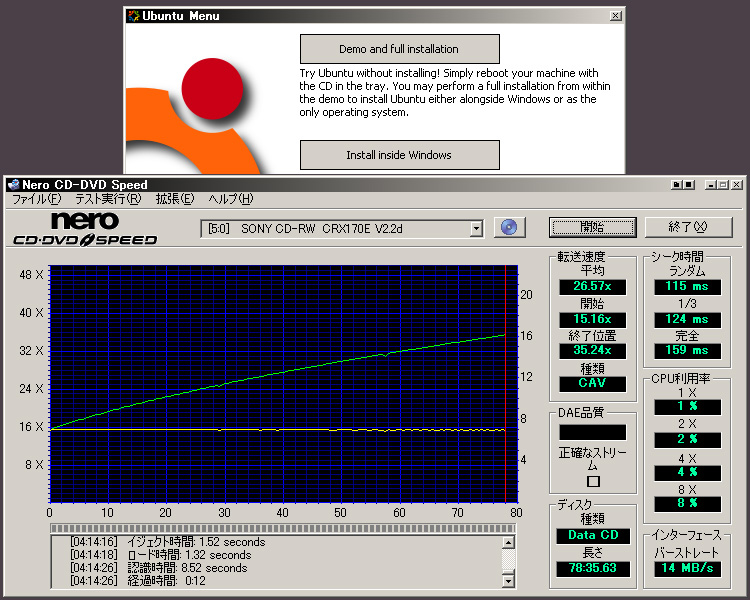Maximize the Nero CD-DVD Speed window
This screenshot has height=600, width=750.
point(723,185)
